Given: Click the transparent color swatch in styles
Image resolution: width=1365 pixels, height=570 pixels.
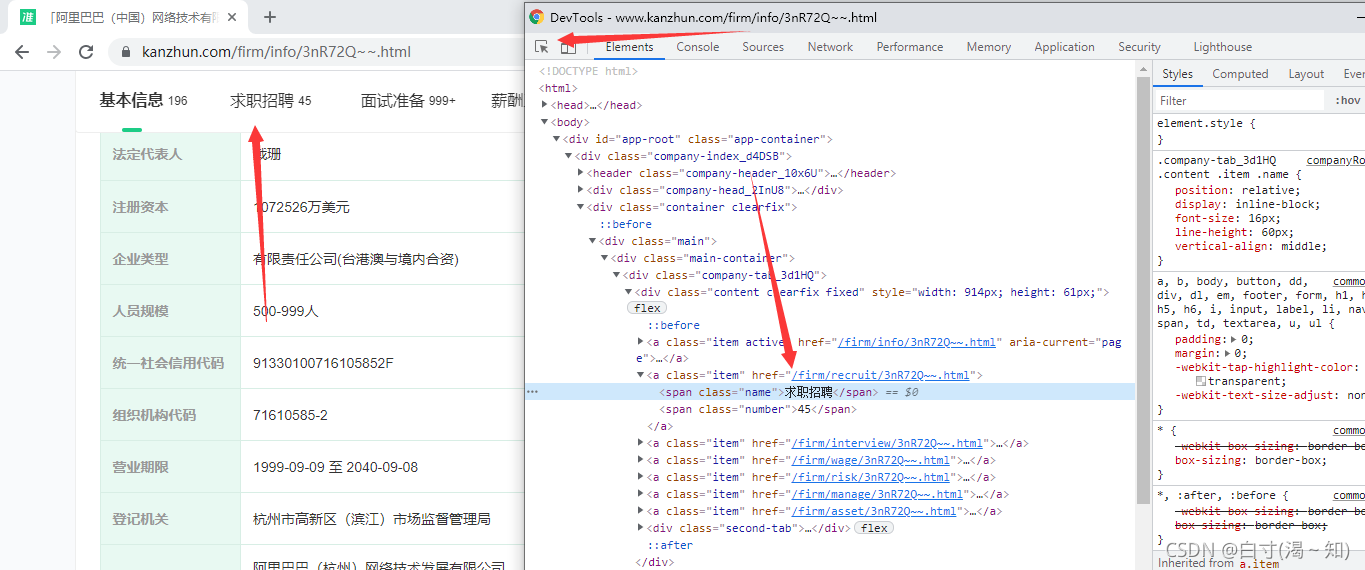Looking at the screenshot, I should 1201,381.
